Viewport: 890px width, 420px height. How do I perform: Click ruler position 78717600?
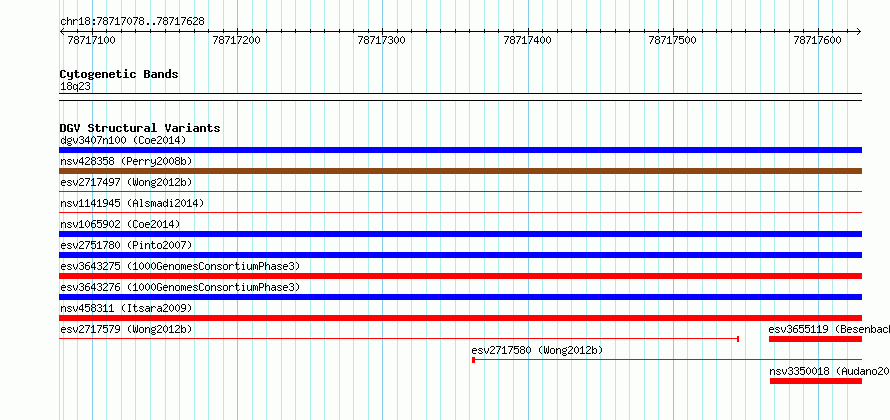818,40
